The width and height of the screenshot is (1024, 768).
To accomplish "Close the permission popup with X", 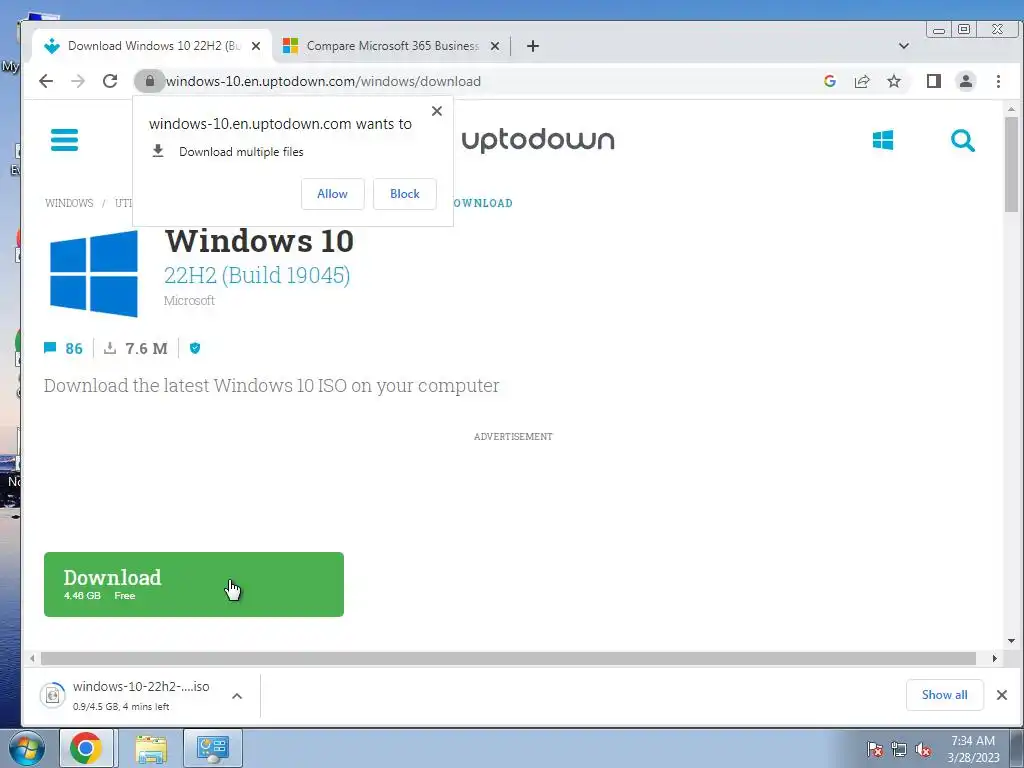I will tap(437, 111).
